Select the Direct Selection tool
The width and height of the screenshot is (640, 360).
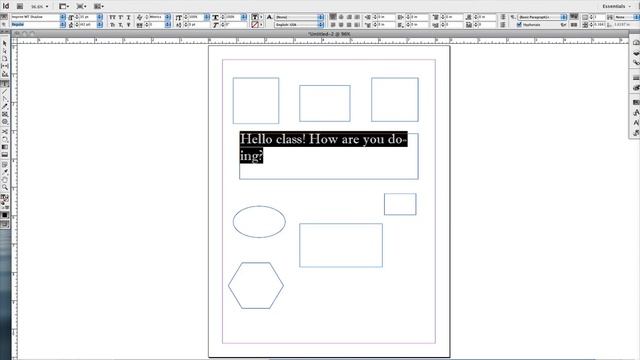(4, 51)
